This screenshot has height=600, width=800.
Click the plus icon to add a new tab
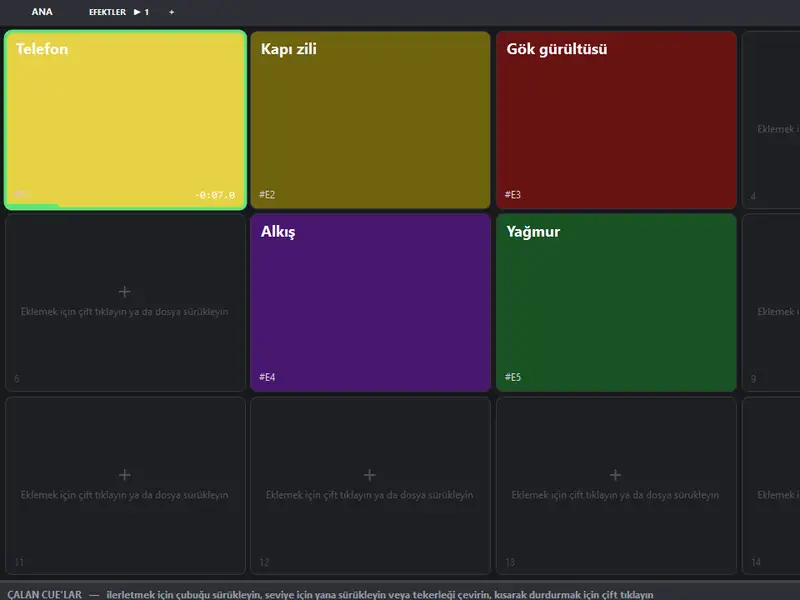click(x=171, y=12)
